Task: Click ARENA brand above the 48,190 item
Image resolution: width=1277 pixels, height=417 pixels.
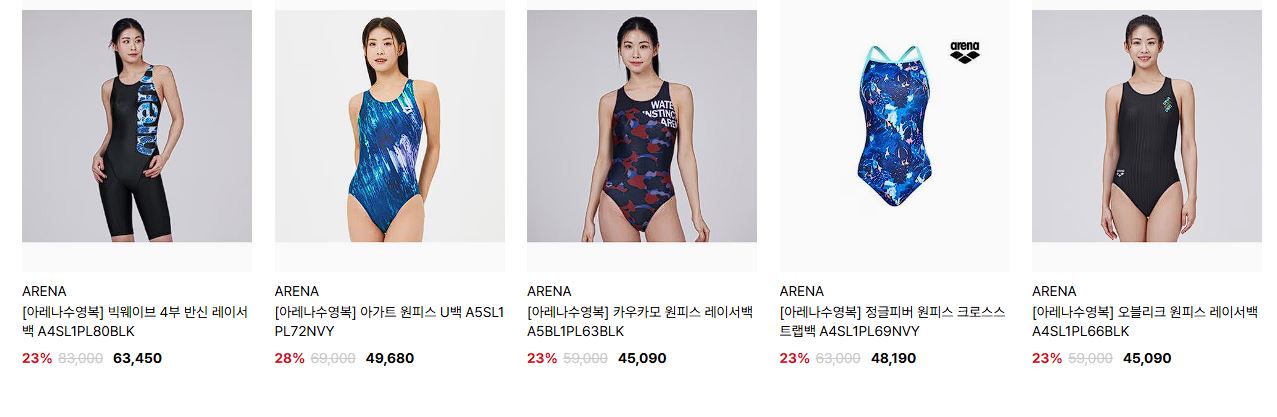Action: point(802,291)
